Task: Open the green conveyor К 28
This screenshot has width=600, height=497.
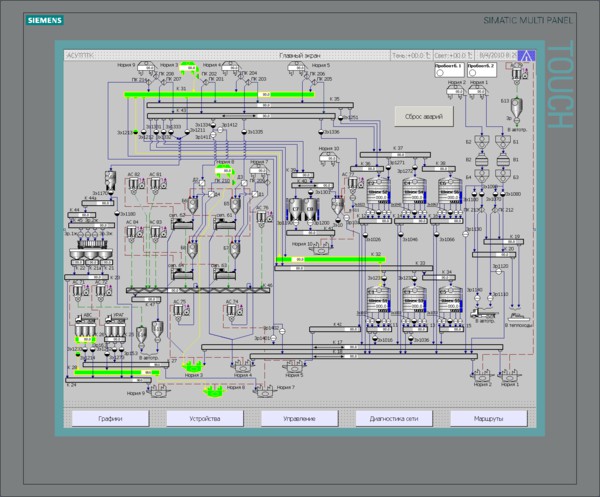Action: coord(117,372)
